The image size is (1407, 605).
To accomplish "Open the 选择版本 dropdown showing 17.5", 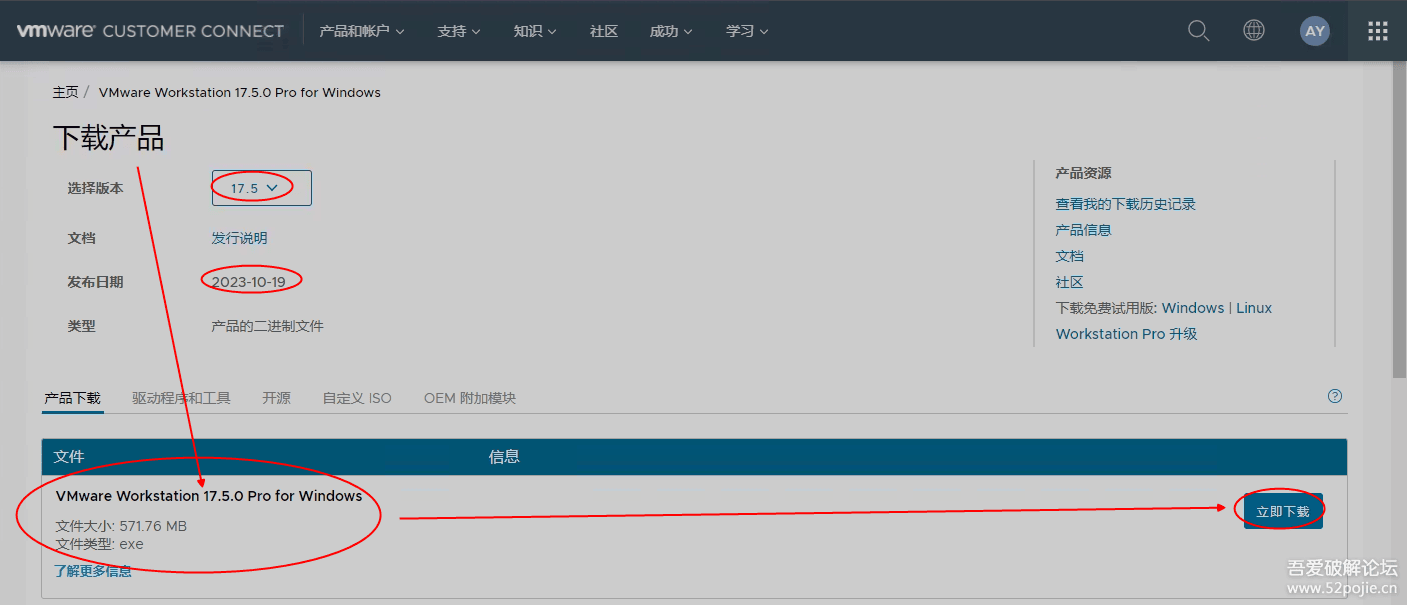I will [x=260, y=187].
